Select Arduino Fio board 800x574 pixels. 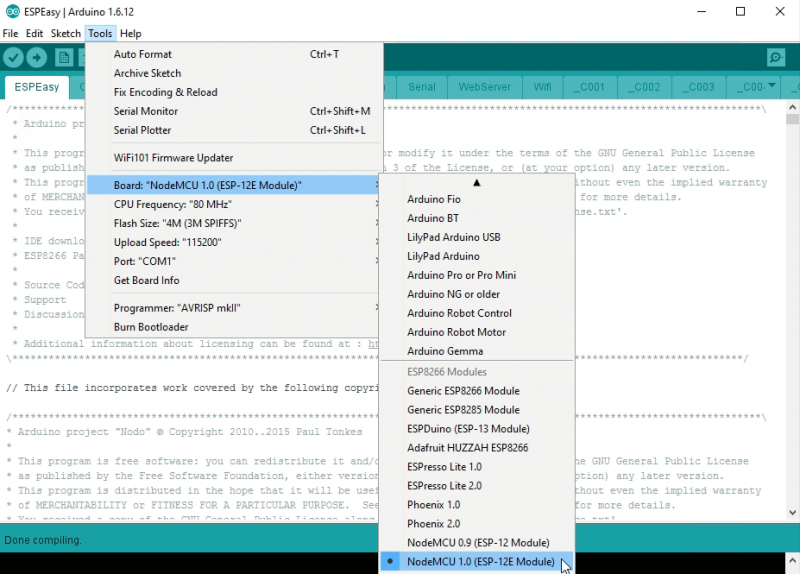(x=477, y=199)
